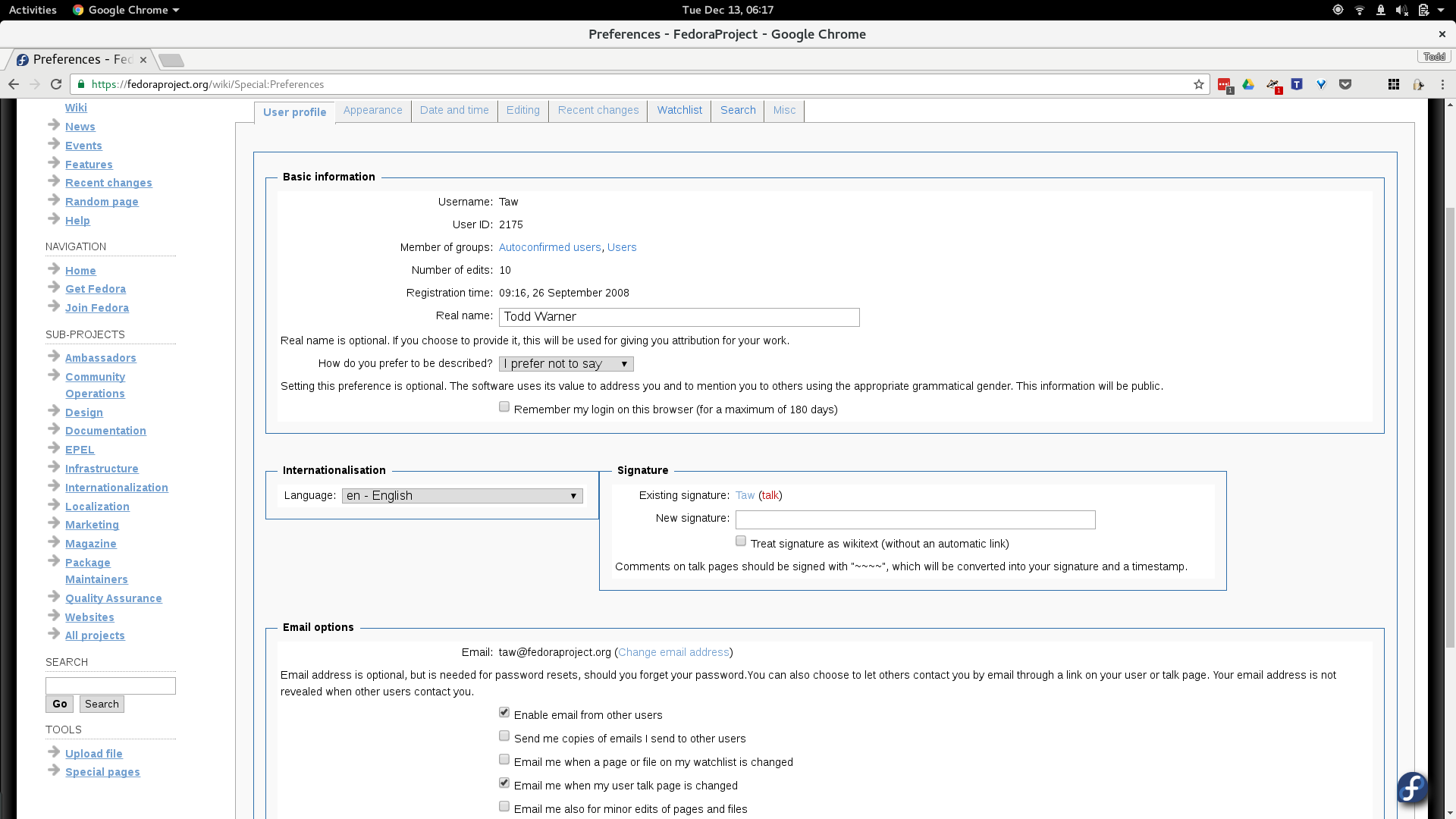The height and width of the screenshot is (819, 1456).
Task: Reload the Preferences page
Action: (55, 84)
